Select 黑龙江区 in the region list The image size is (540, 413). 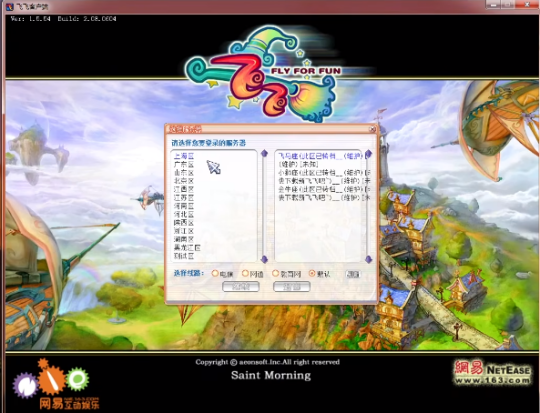point(187,247)
